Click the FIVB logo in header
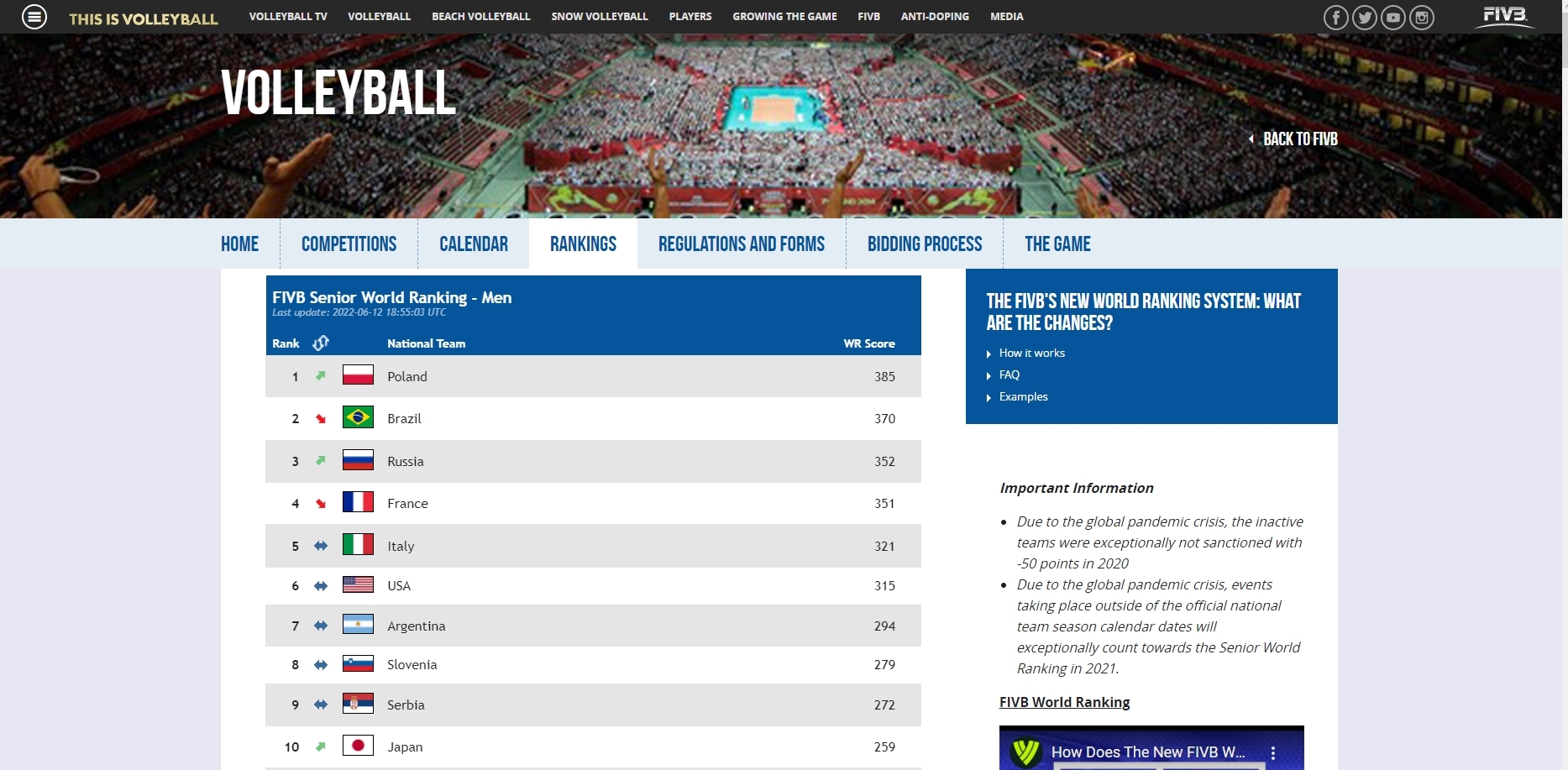The height and width of the screenshot is (770, 1568). [x=1504, y=16]
